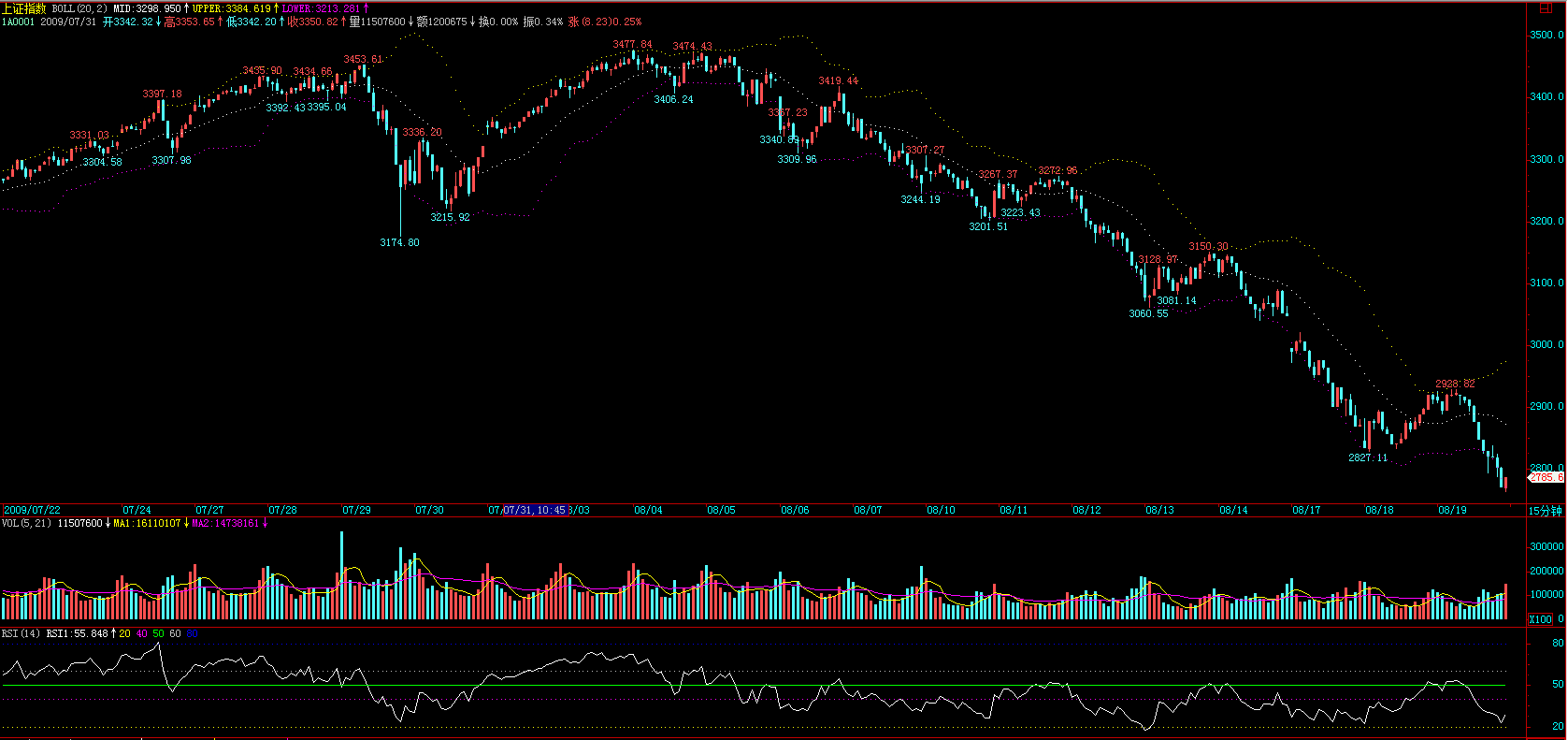The image size is (1568, 740).
Task: Click the 08/13 date on time axis
Action: pos(1159,510)
